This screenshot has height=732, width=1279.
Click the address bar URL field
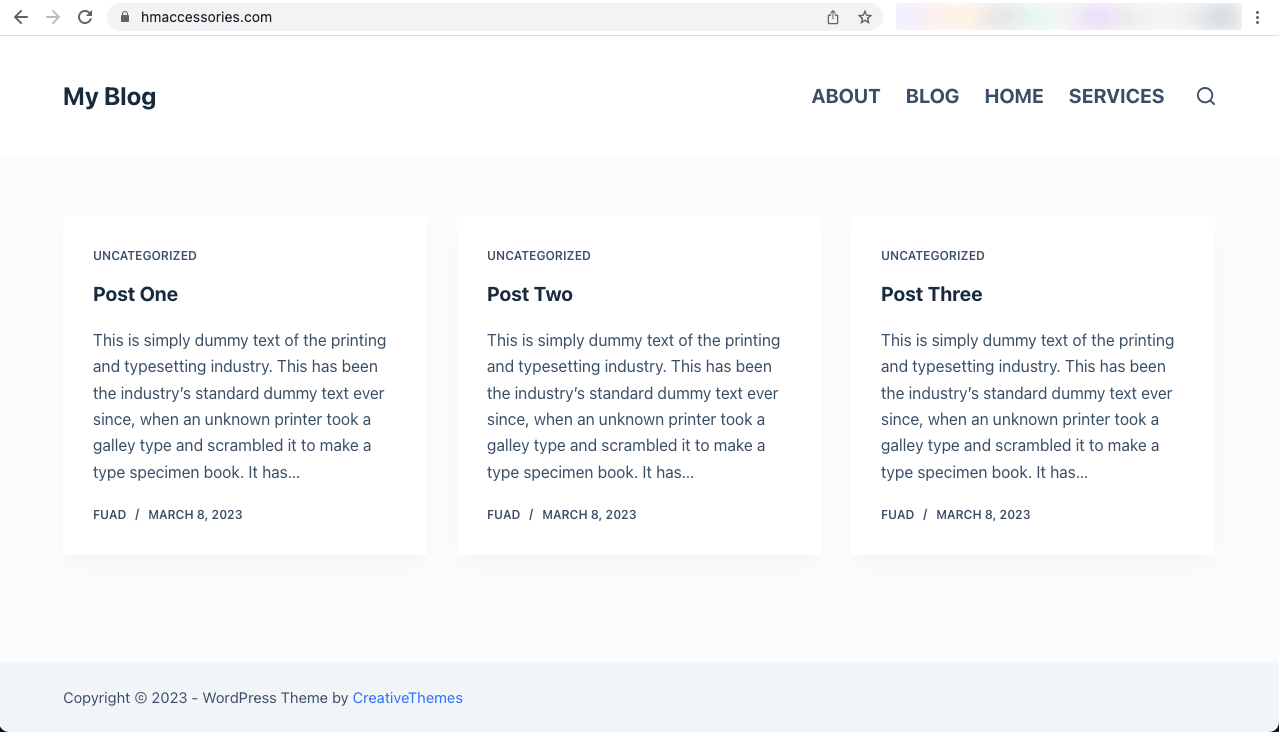point(450,17)
